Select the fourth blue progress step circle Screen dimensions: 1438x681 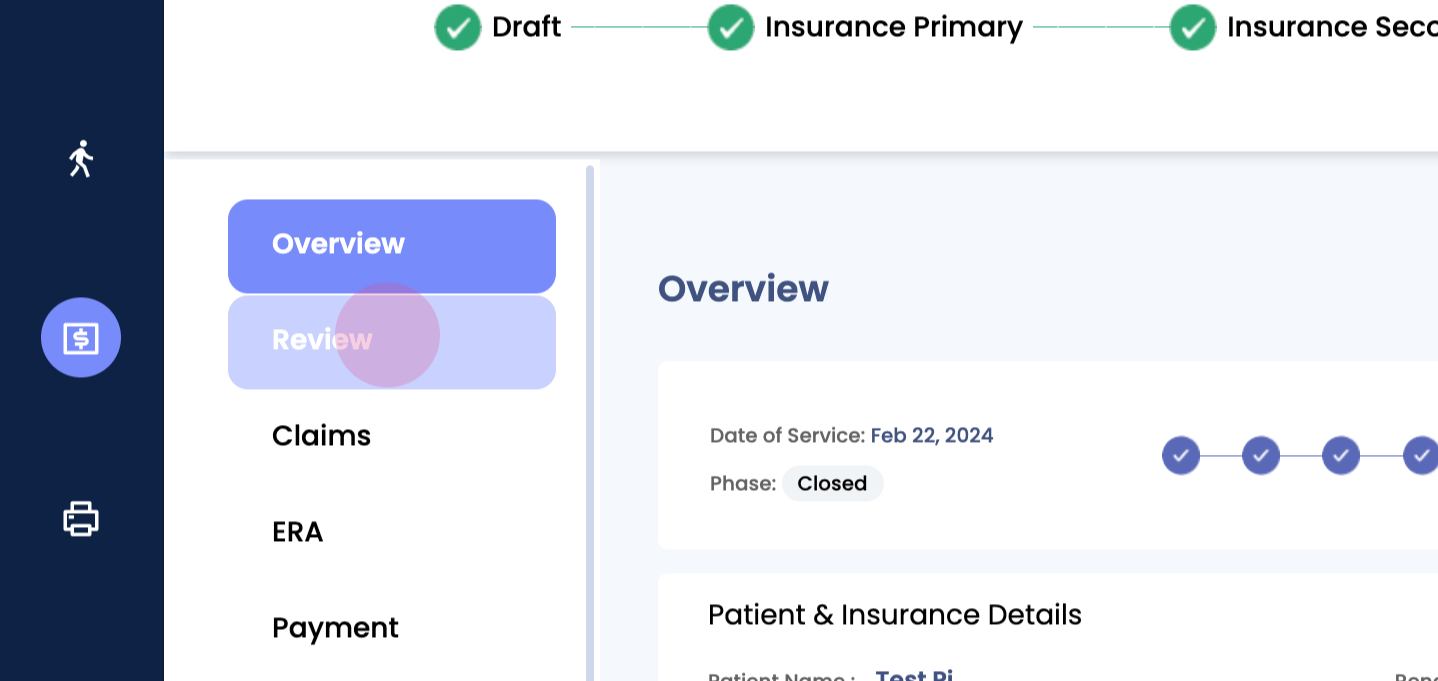click(1421, 455)
